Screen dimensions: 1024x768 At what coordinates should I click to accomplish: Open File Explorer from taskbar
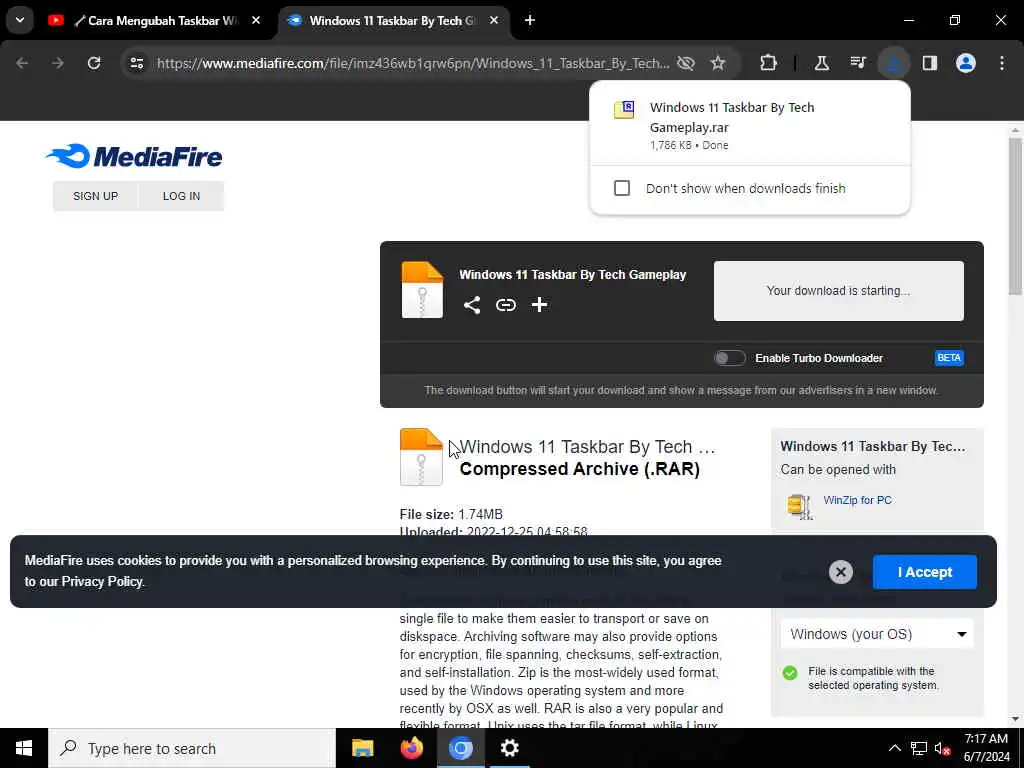click(362, 748)
